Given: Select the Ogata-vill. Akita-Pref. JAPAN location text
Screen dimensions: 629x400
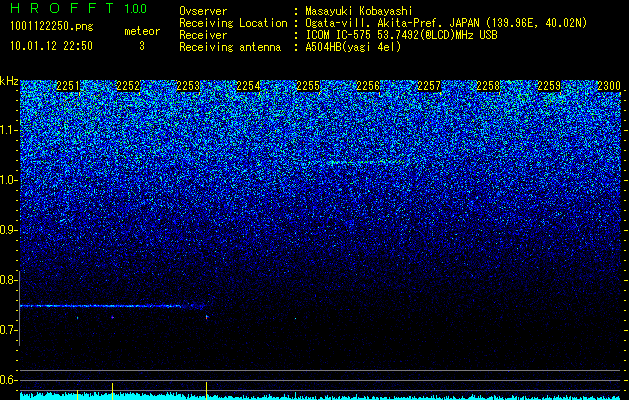Looking at the screenshot, I should tap(446, 23).
